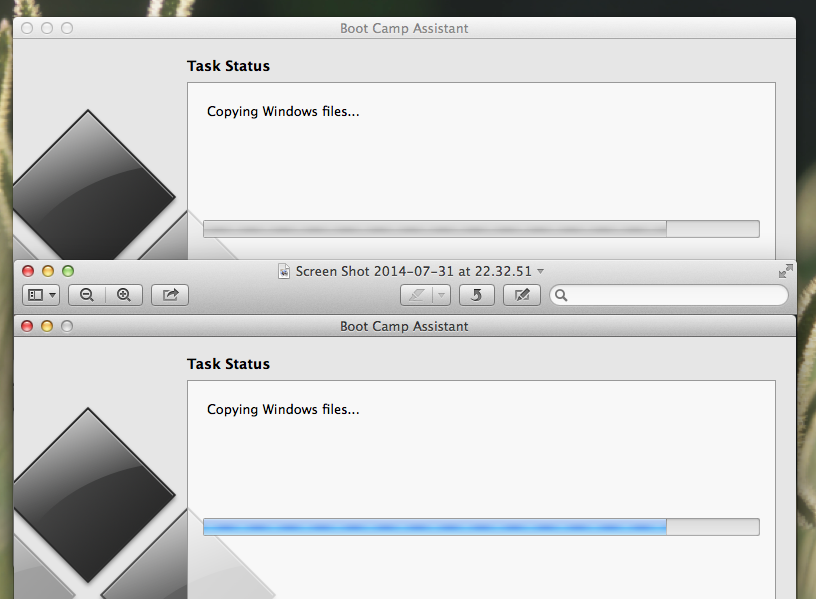This screenshot has width=816, height=599.
Task: Open the Share button in Preview toolbar
Action: [x=170, y=295]
